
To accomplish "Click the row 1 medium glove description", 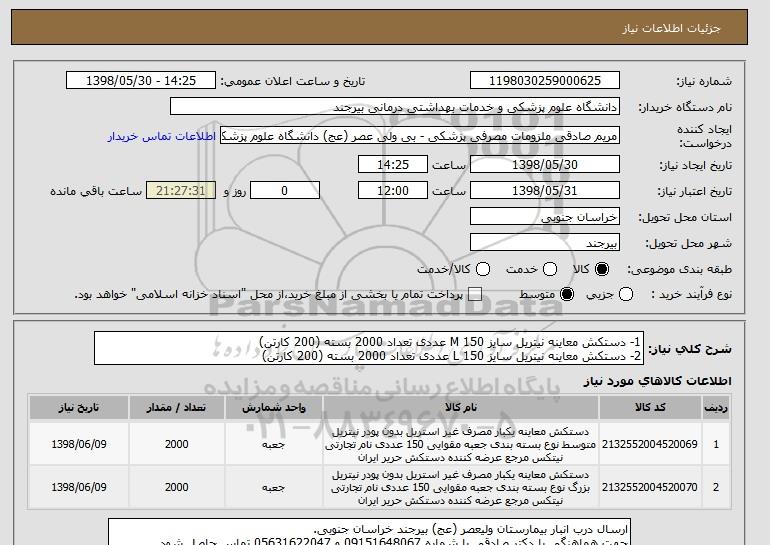I will pos(461,444).
